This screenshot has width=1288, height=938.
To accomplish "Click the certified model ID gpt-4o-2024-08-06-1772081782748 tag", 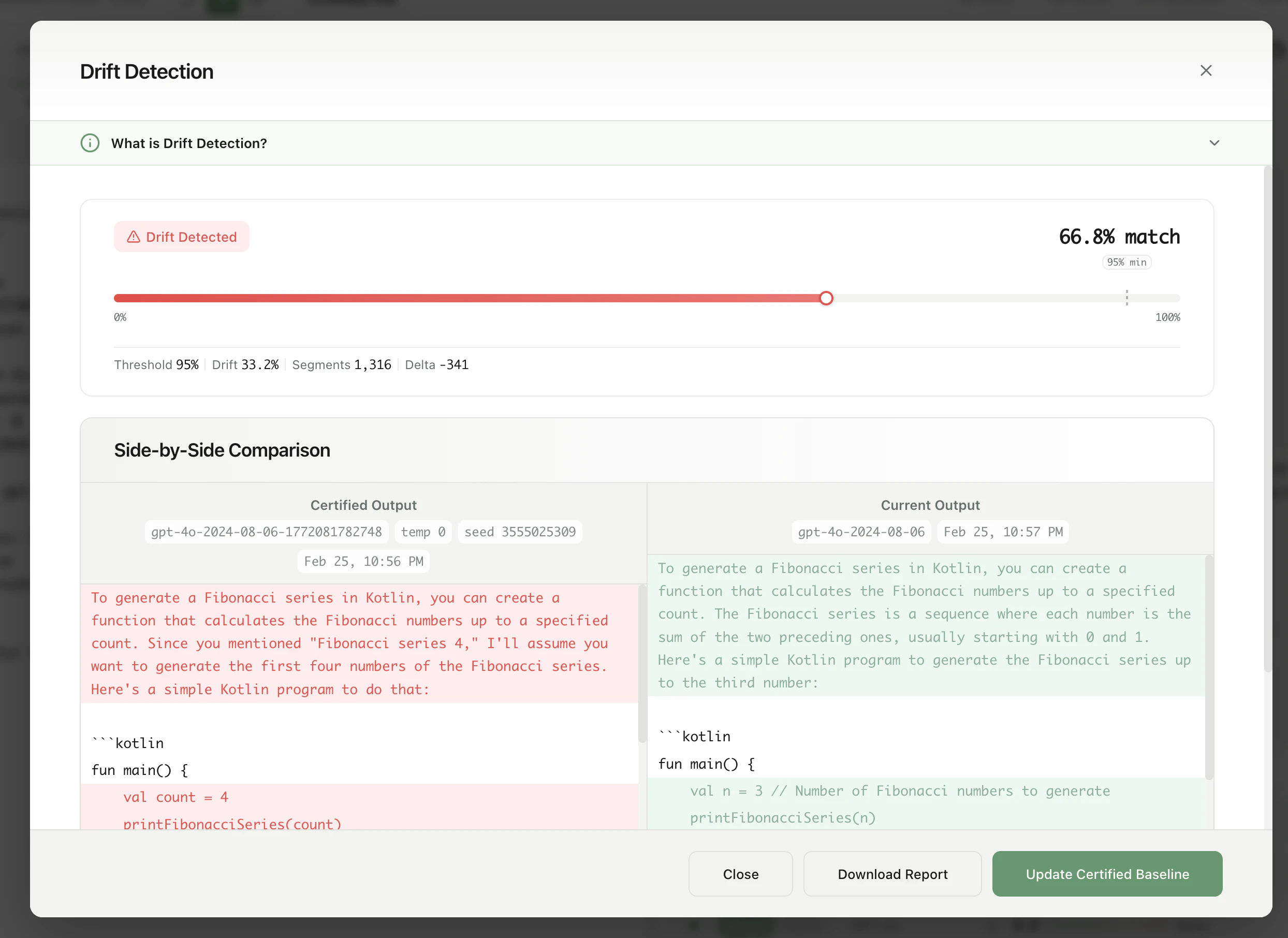I will click(266, 532).
